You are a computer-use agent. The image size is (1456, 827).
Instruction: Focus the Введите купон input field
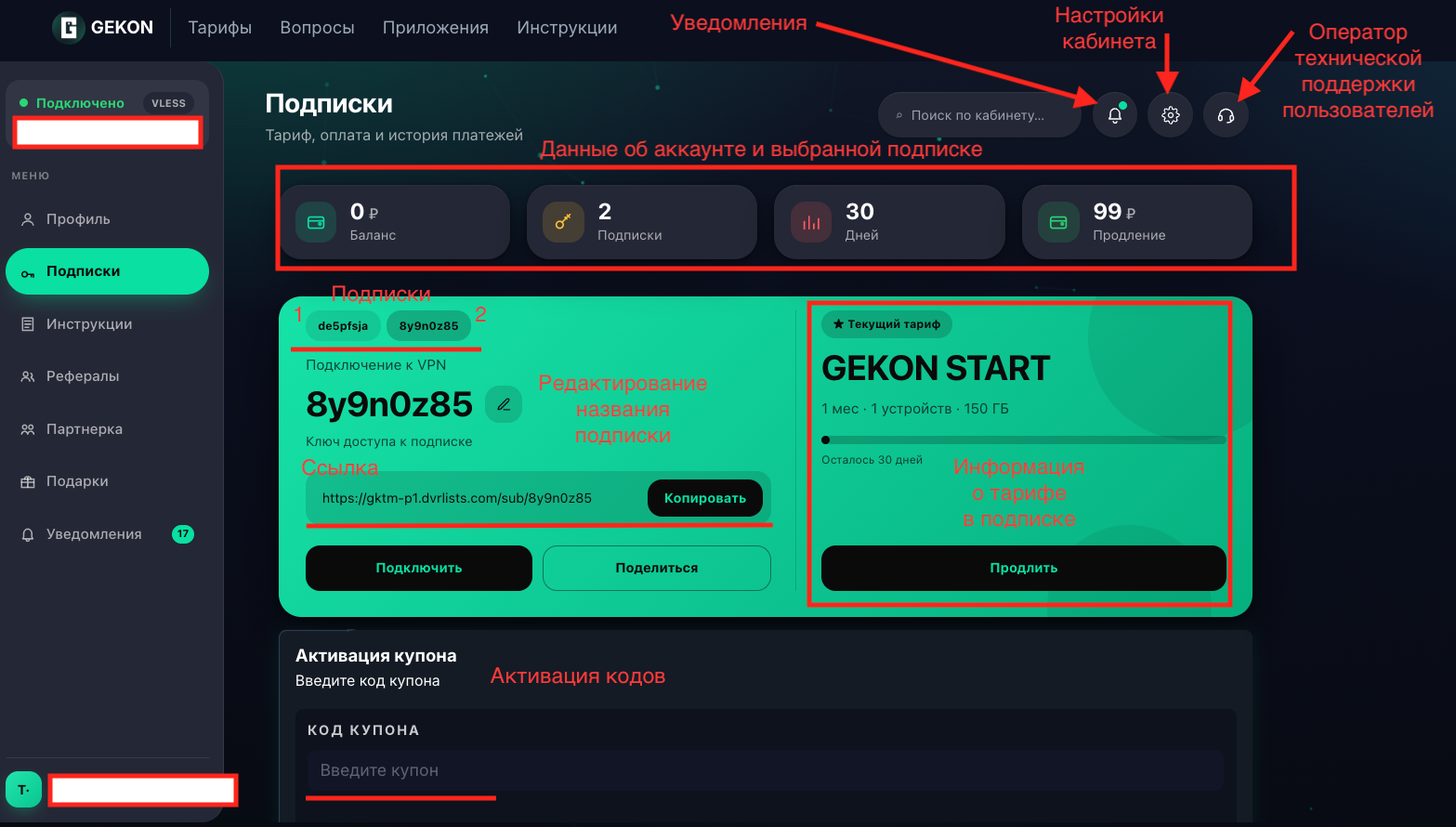(x=765, y=770)
